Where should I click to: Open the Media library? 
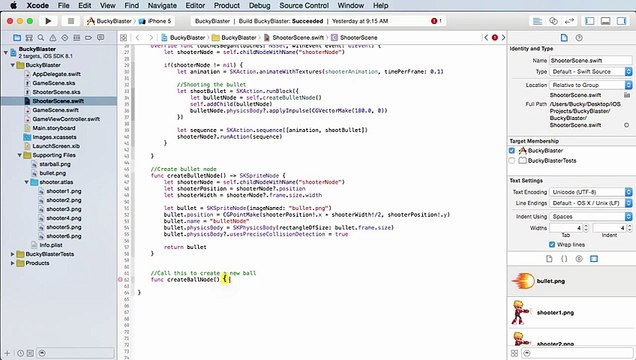[x=594, y=259]
